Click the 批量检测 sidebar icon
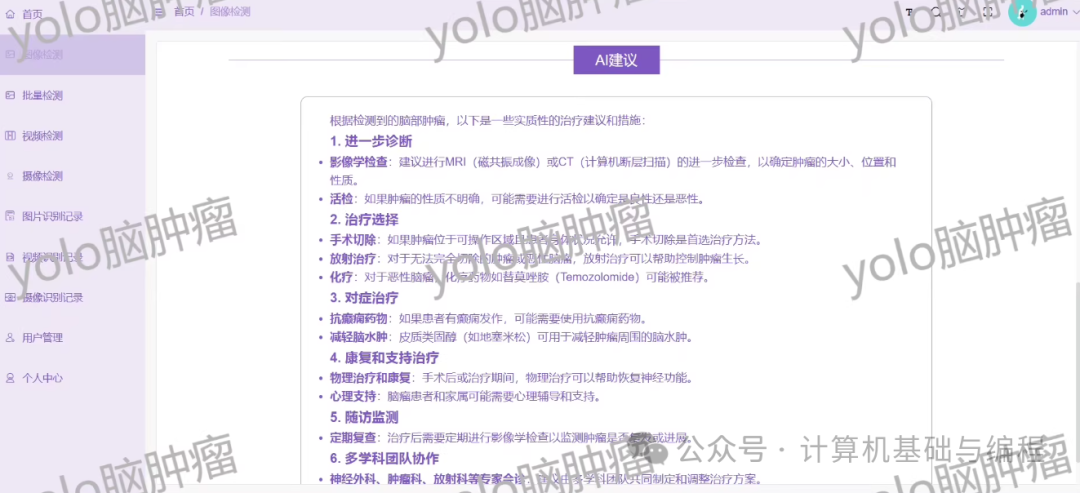The width and height of the screenshot is (1080, 493). click(10, 95)
